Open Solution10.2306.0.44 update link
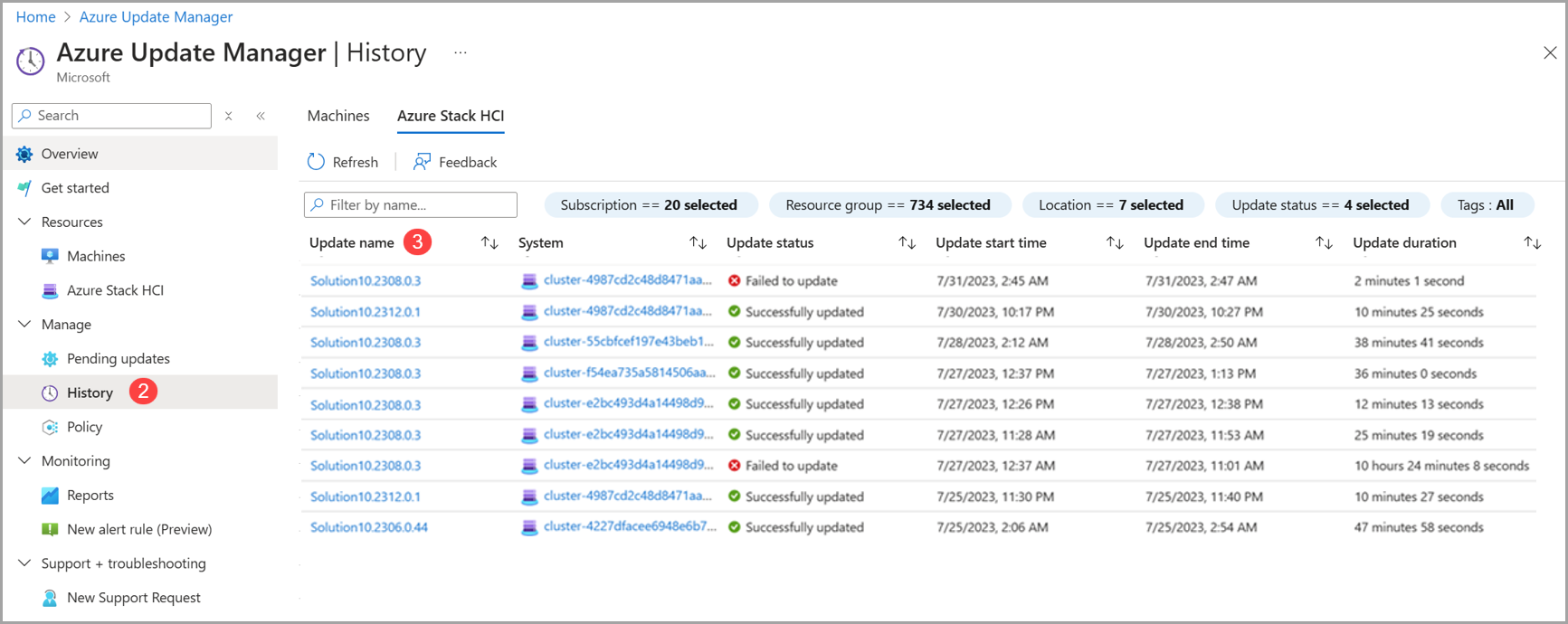1568x624 pixels. tap(369, 527)
